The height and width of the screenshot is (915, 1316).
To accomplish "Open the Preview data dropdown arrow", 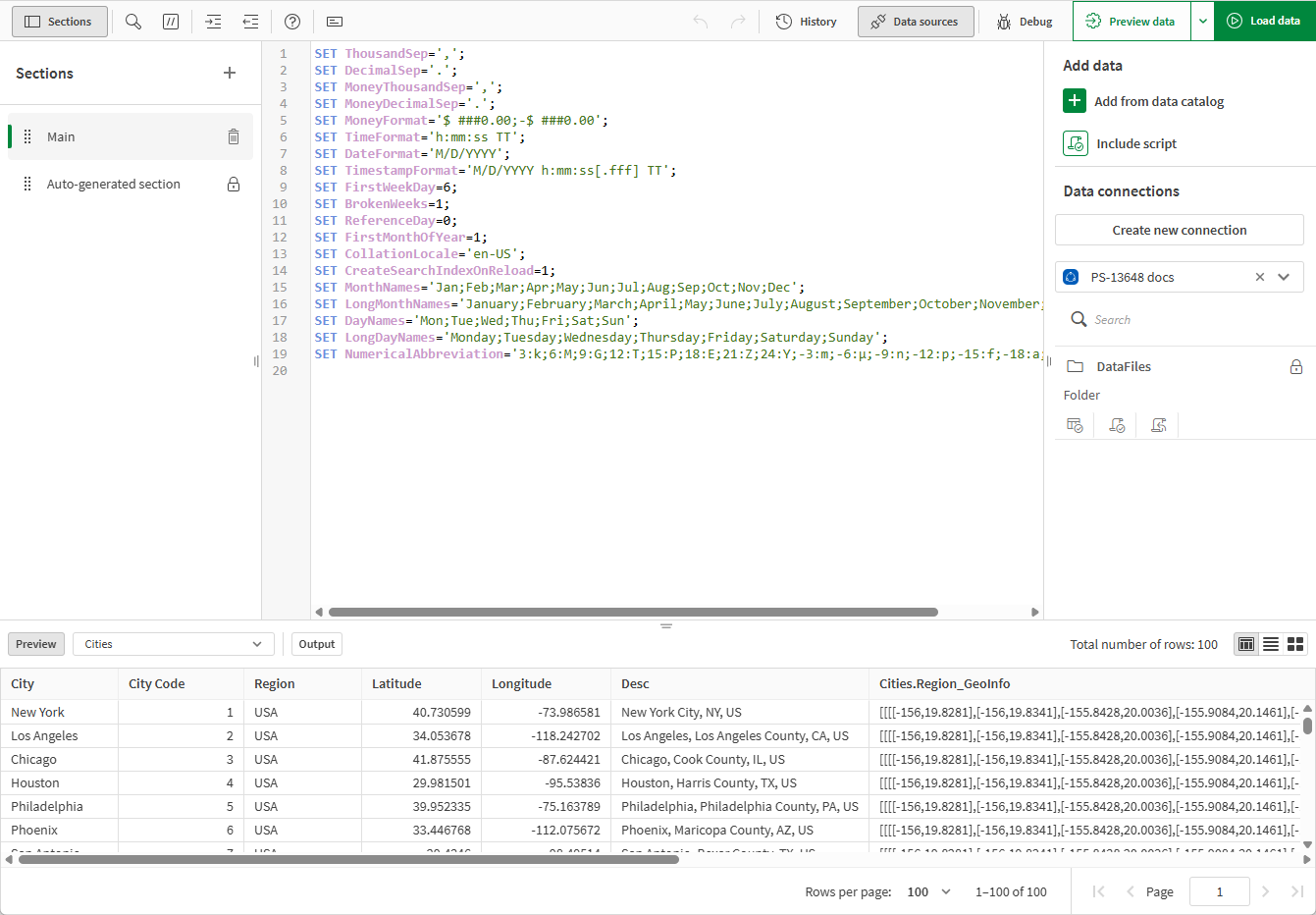I will pos(1202,21).
